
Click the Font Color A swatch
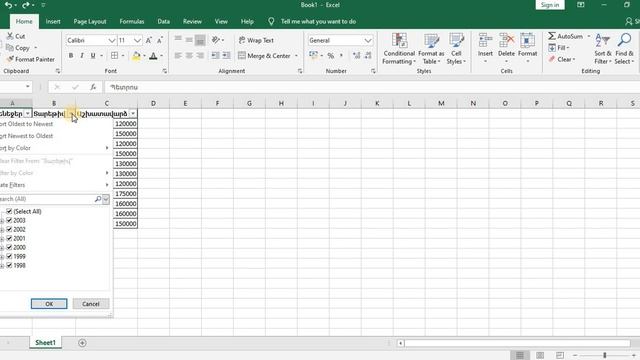[153, 56]
